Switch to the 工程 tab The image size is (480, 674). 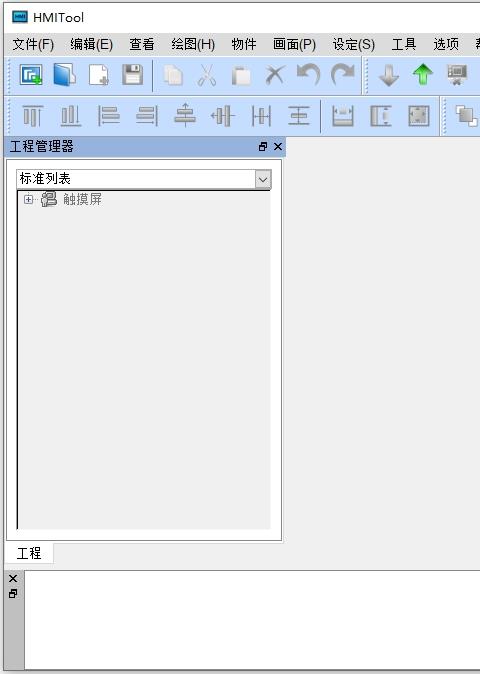(29, 553)
